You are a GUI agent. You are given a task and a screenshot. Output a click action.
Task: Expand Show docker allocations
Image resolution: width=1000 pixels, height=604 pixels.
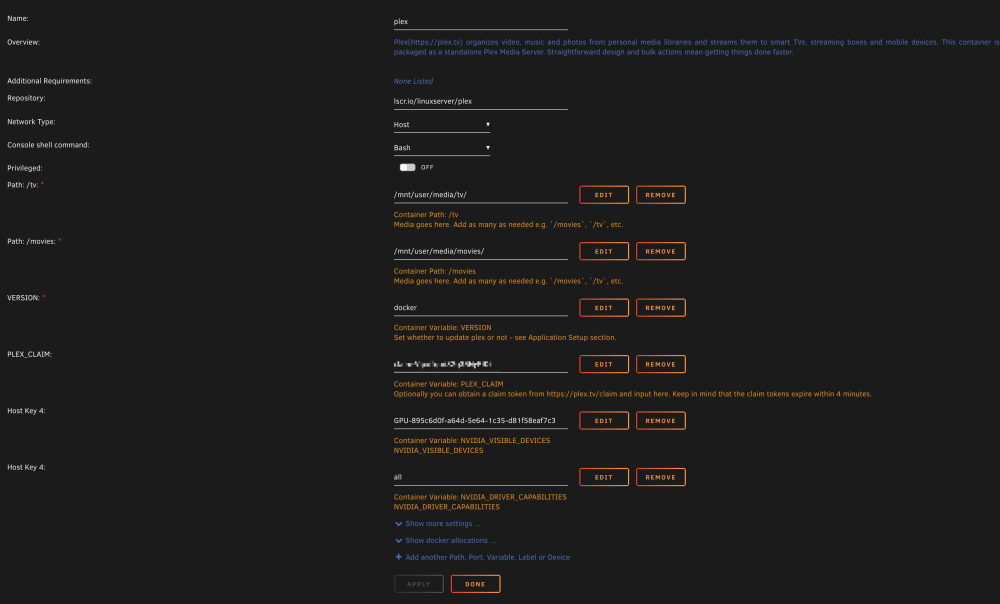tap(450, 540)
